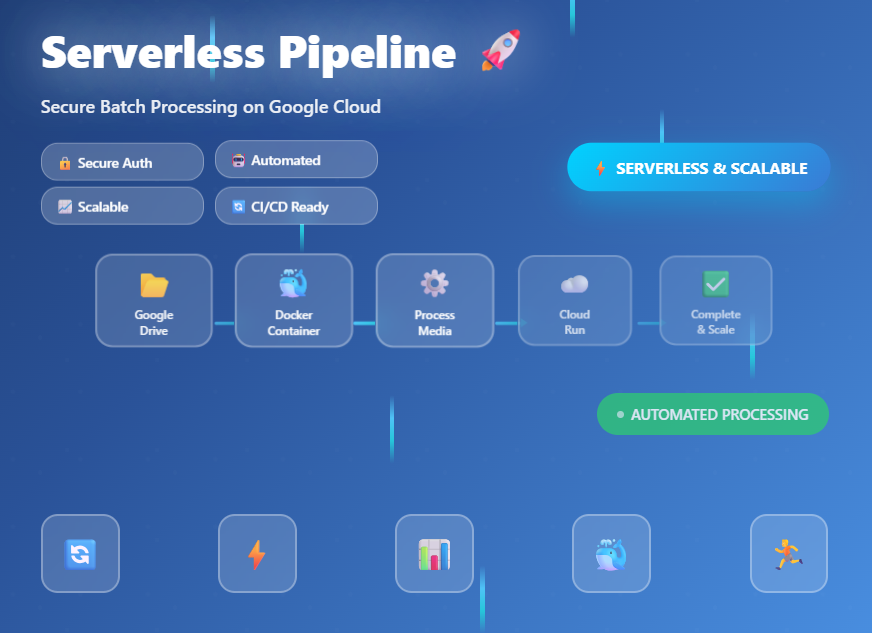Select the whale bottom tile

pyautogui.click(x=611, y=553)
